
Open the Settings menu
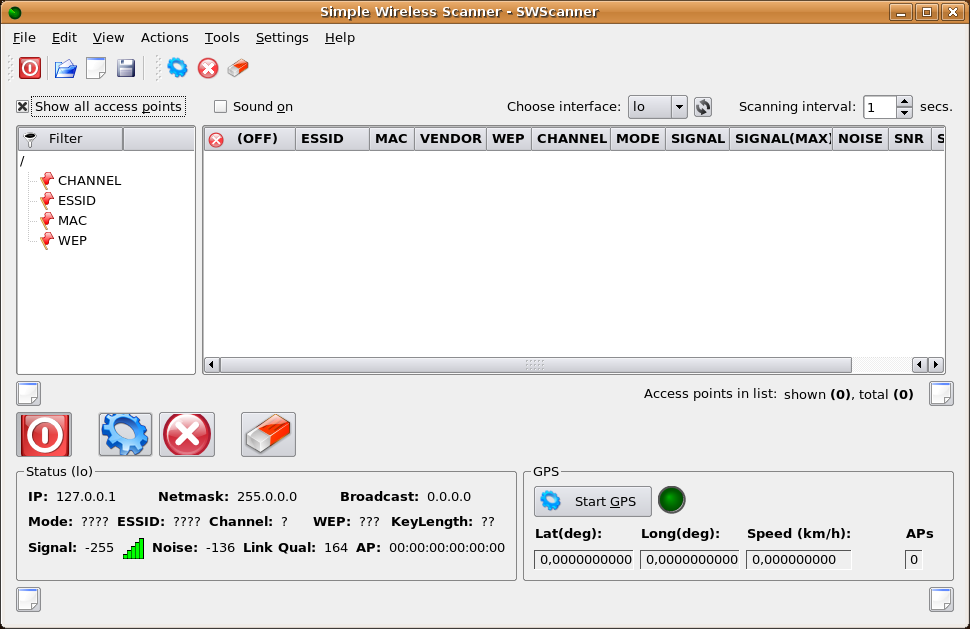[282, 38]
